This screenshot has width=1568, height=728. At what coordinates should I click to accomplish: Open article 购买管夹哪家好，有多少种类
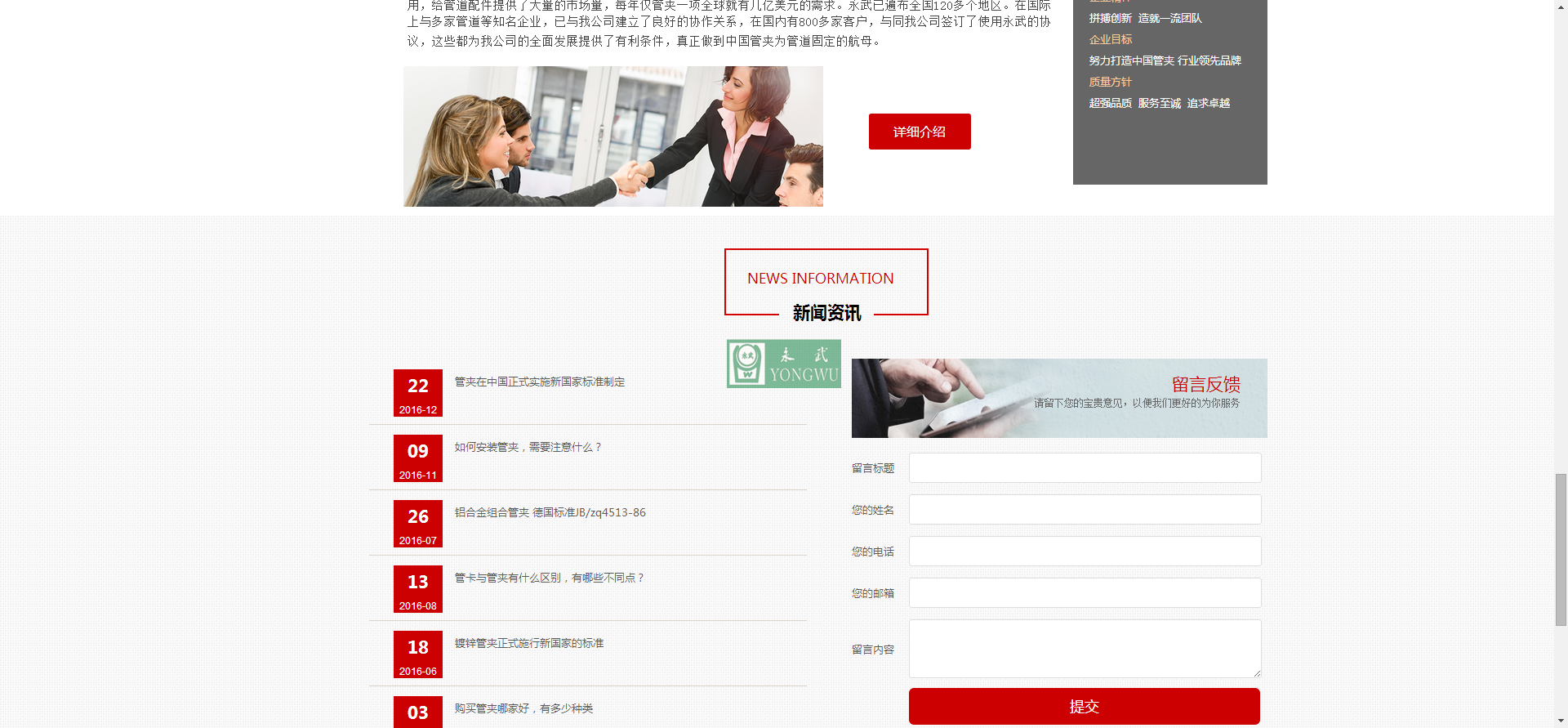pyautogui.click(x=524, y=708)
